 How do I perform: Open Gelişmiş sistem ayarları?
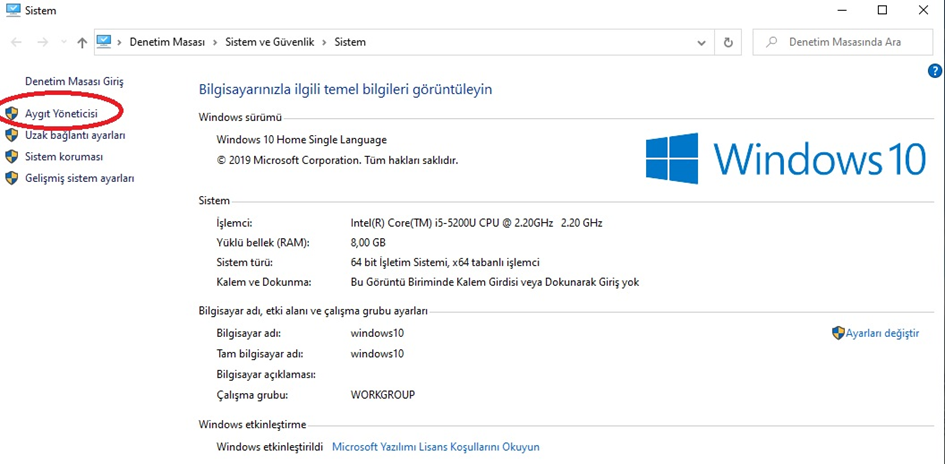click(80, 178)
